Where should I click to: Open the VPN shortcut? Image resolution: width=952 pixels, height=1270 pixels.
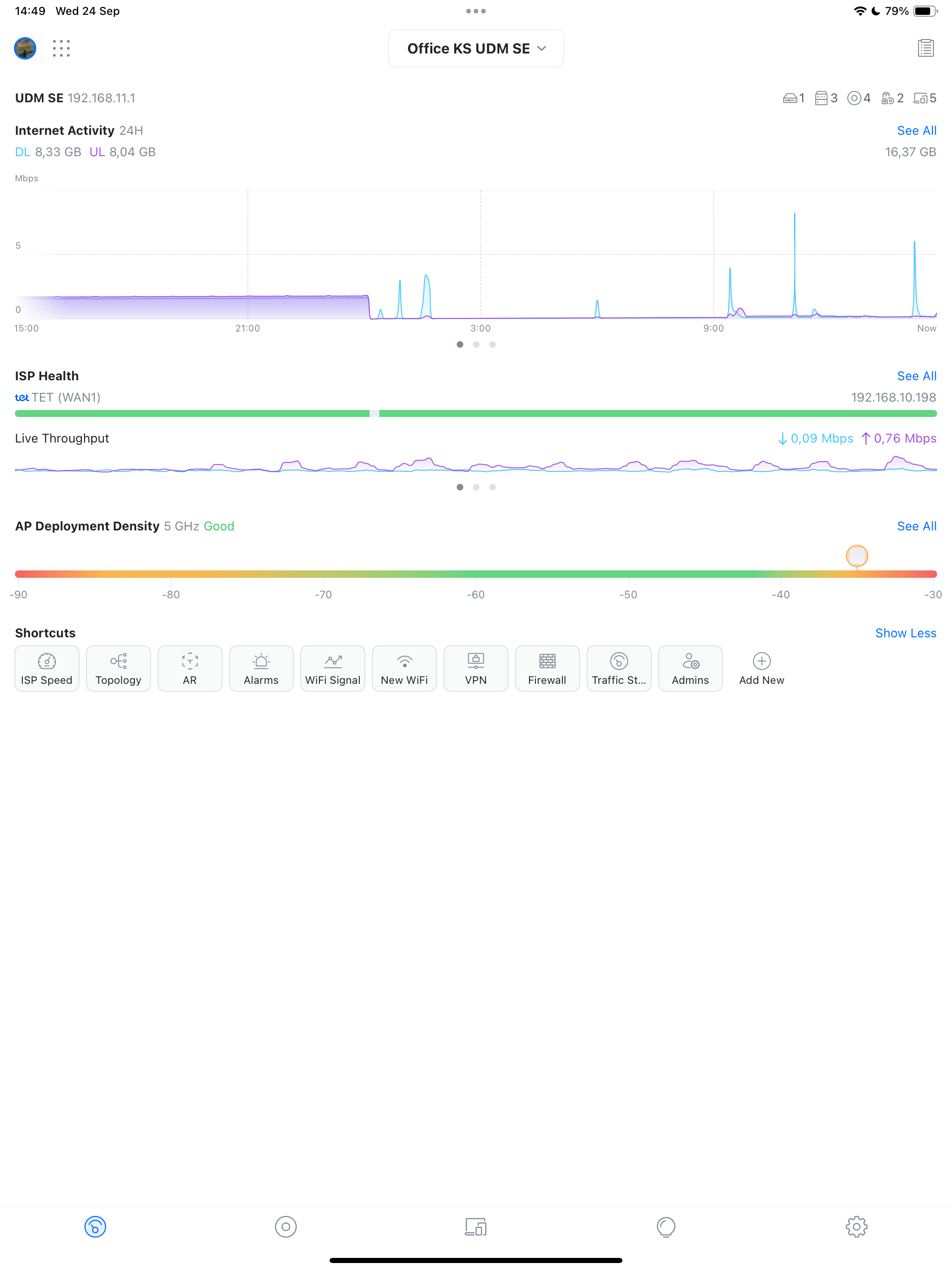coord(476,668)
